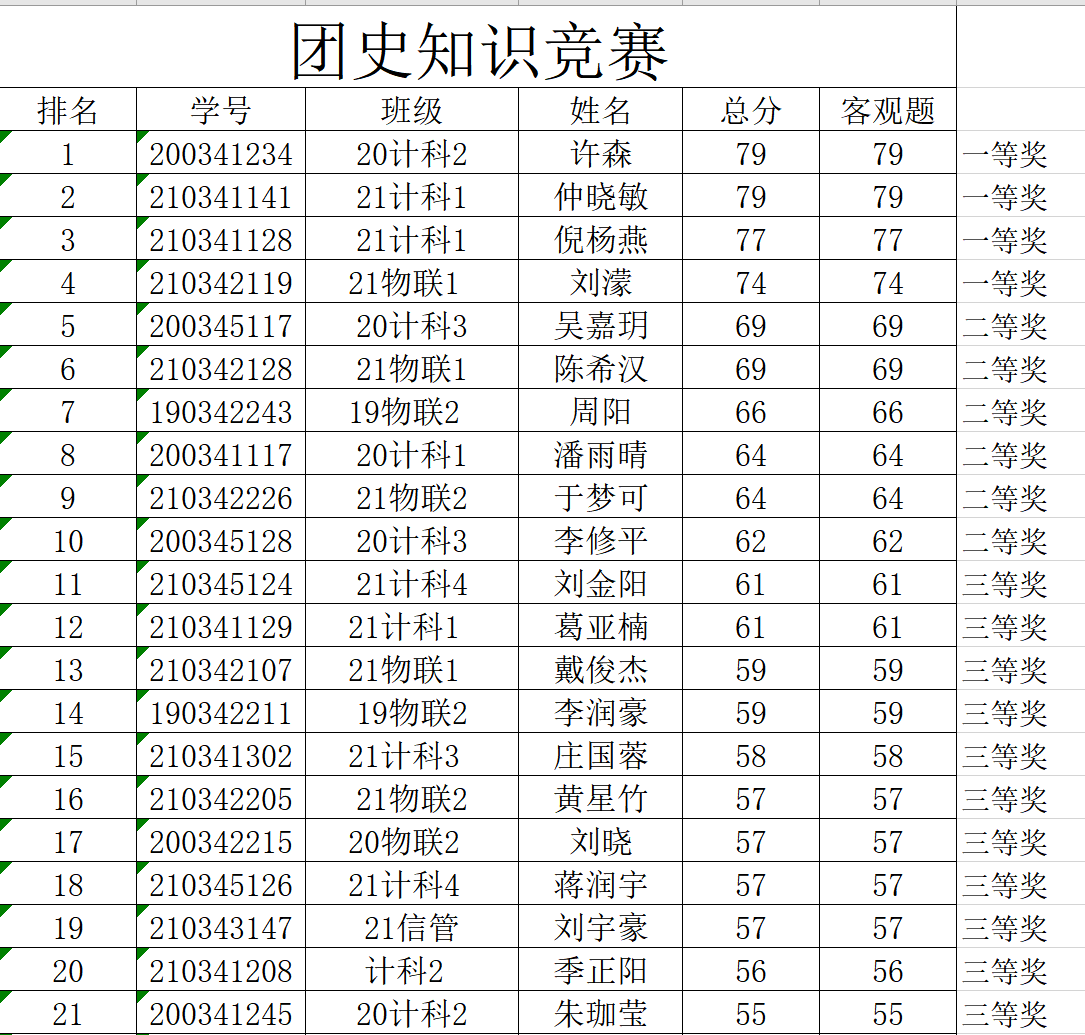Select the 姓名 header cell
Viewport: 1085px width, 1035px height.
tap(600, 110)
